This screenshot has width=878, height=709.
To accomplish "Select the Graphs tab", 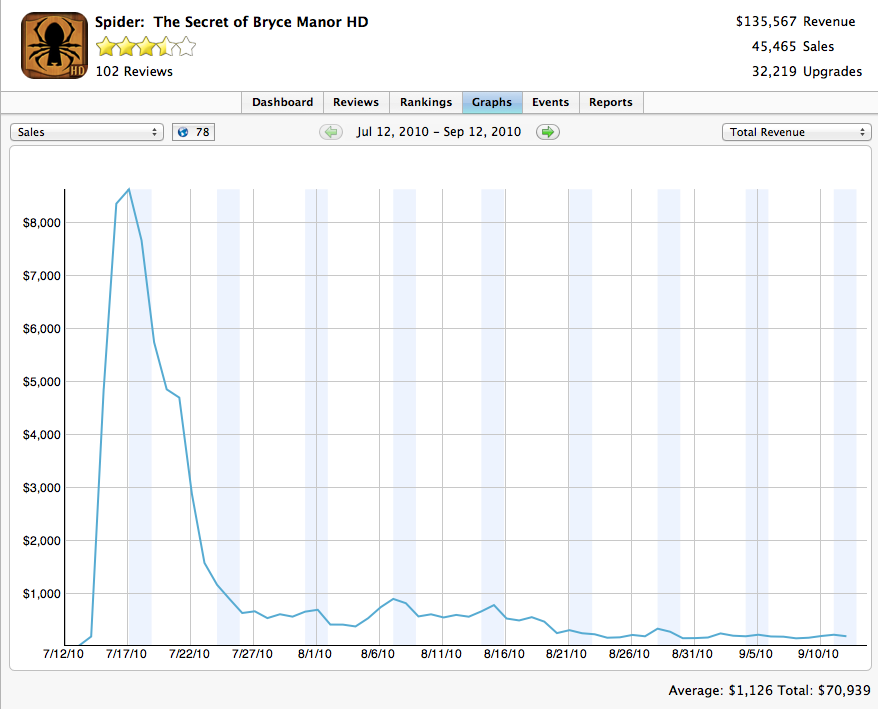I will [x=492, y=102].
